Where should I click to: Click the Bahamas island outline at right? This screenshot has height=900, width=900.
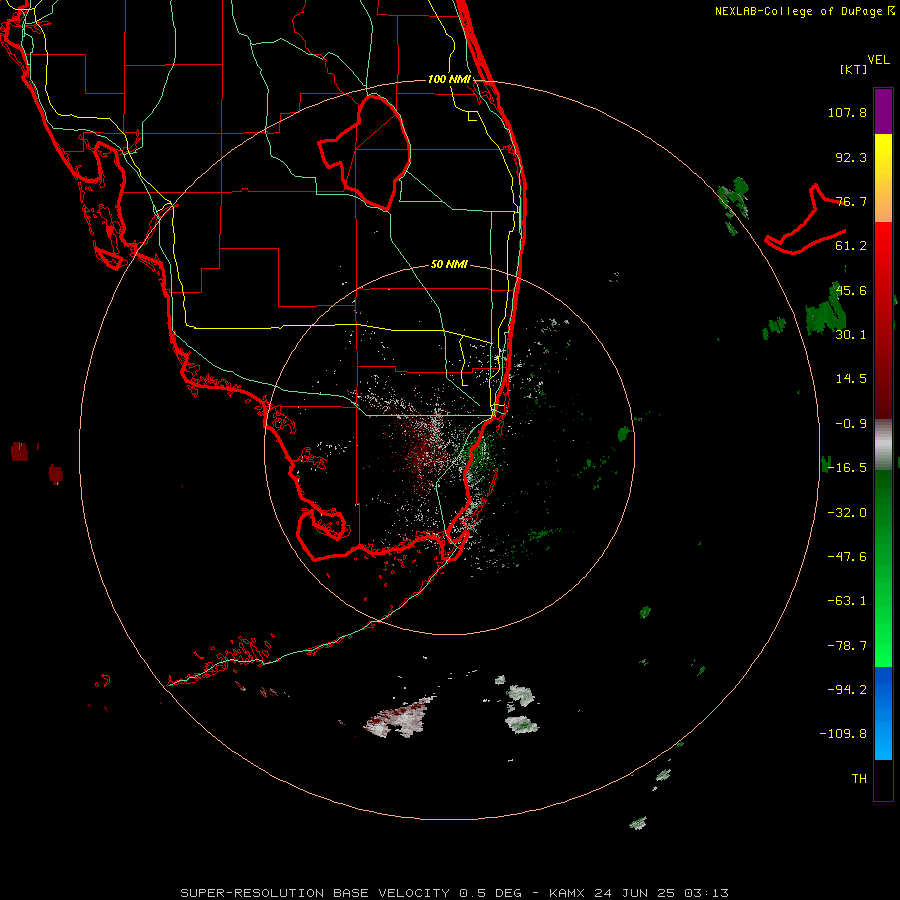pos(805,219)
